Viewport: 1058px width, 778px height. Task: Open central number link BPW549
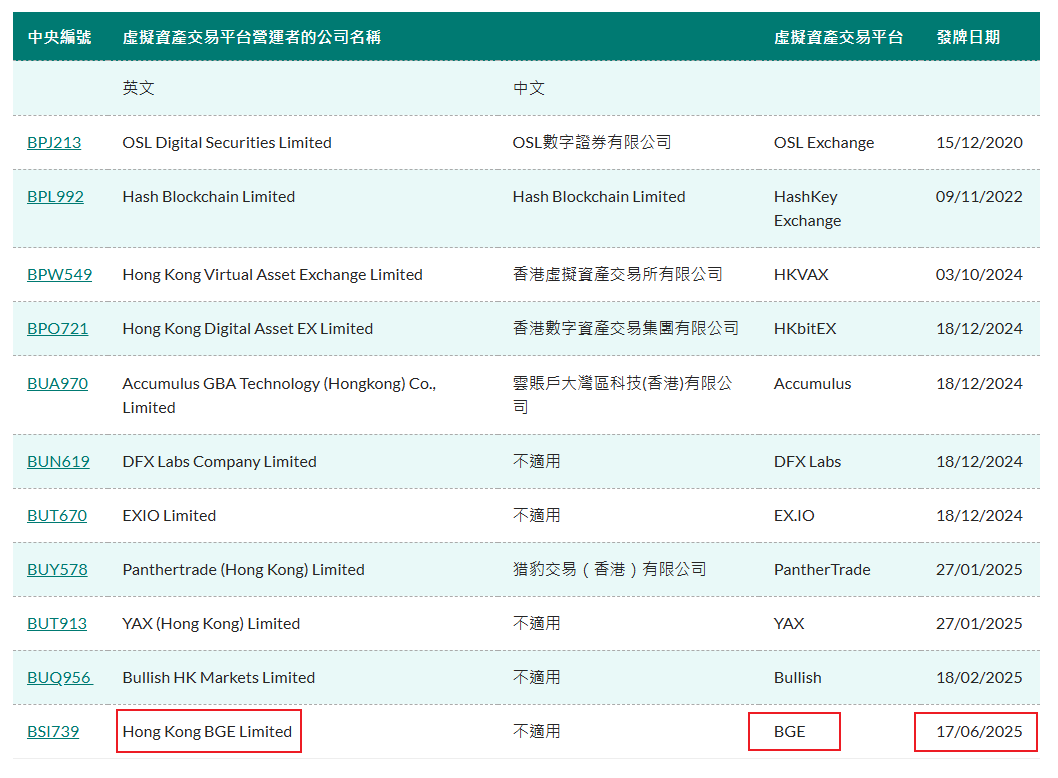click(x=59, y=275)
